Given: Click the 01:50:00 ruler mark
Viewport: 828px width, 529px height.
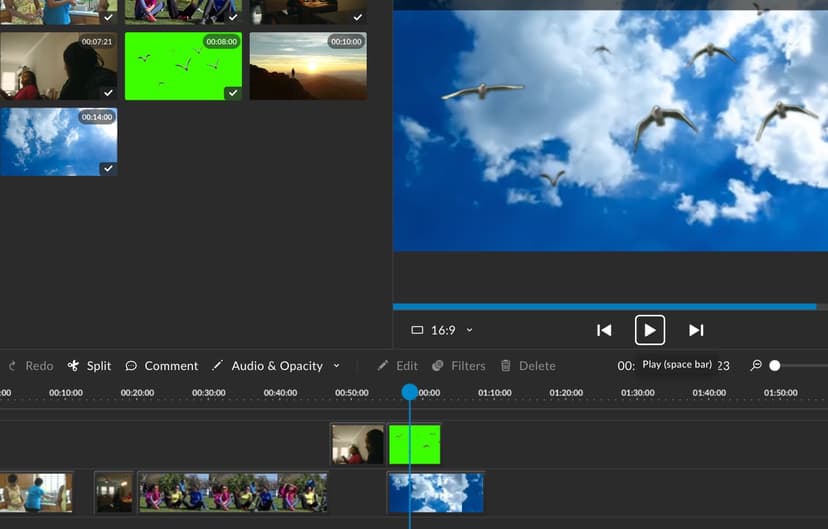Looking at the screenshot, I should tap(780, 393).
